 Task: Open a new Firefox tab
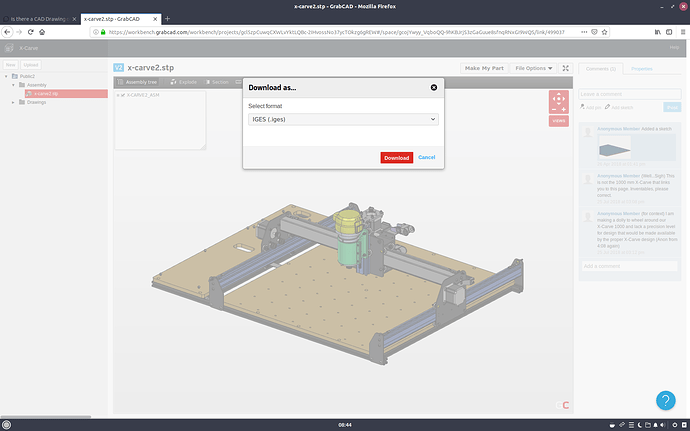point(167,19)
